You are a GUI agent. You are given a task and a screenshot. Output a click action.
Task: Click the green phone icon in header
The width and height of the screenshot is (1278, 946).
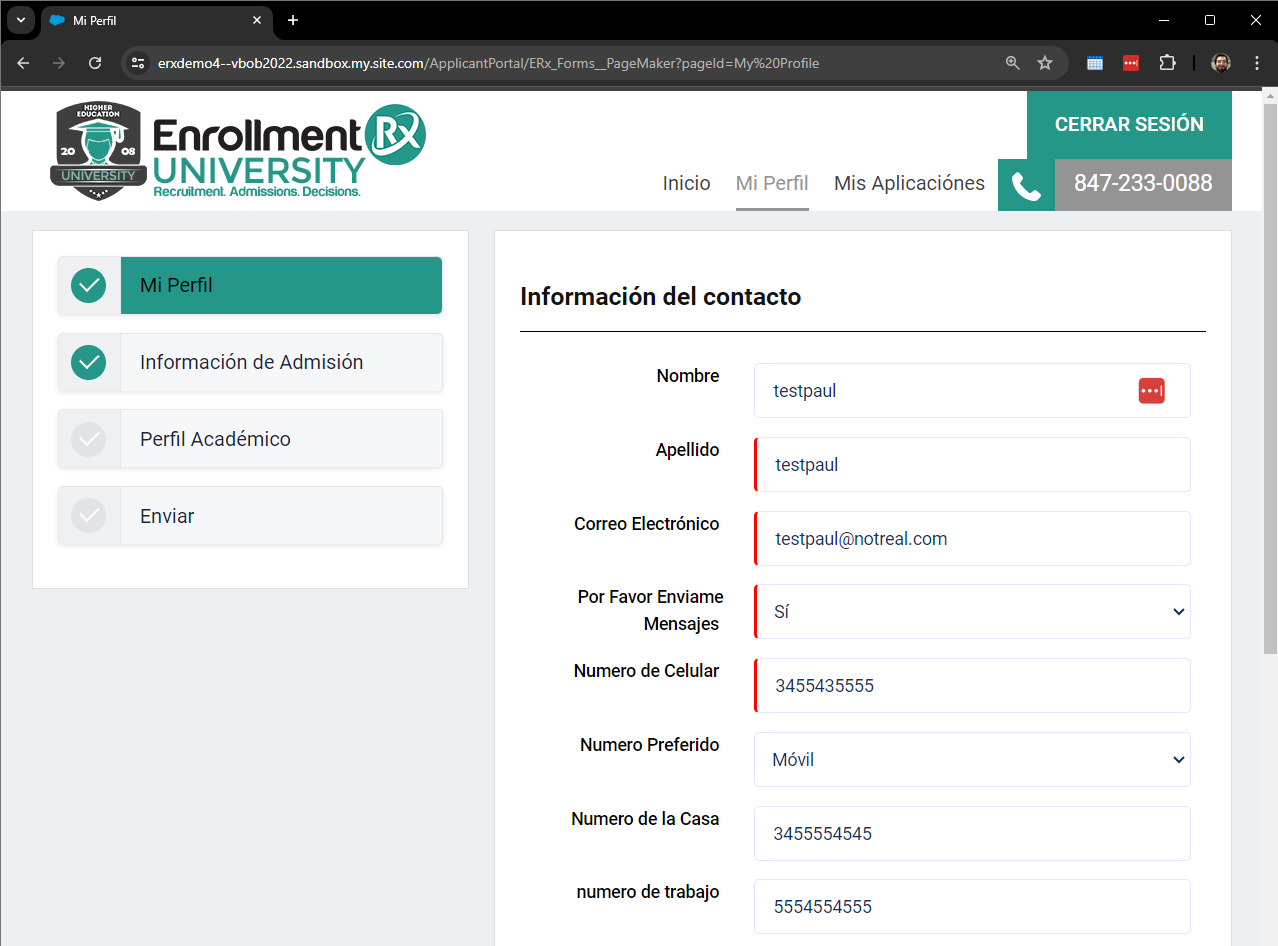(x=1026, y=185)
